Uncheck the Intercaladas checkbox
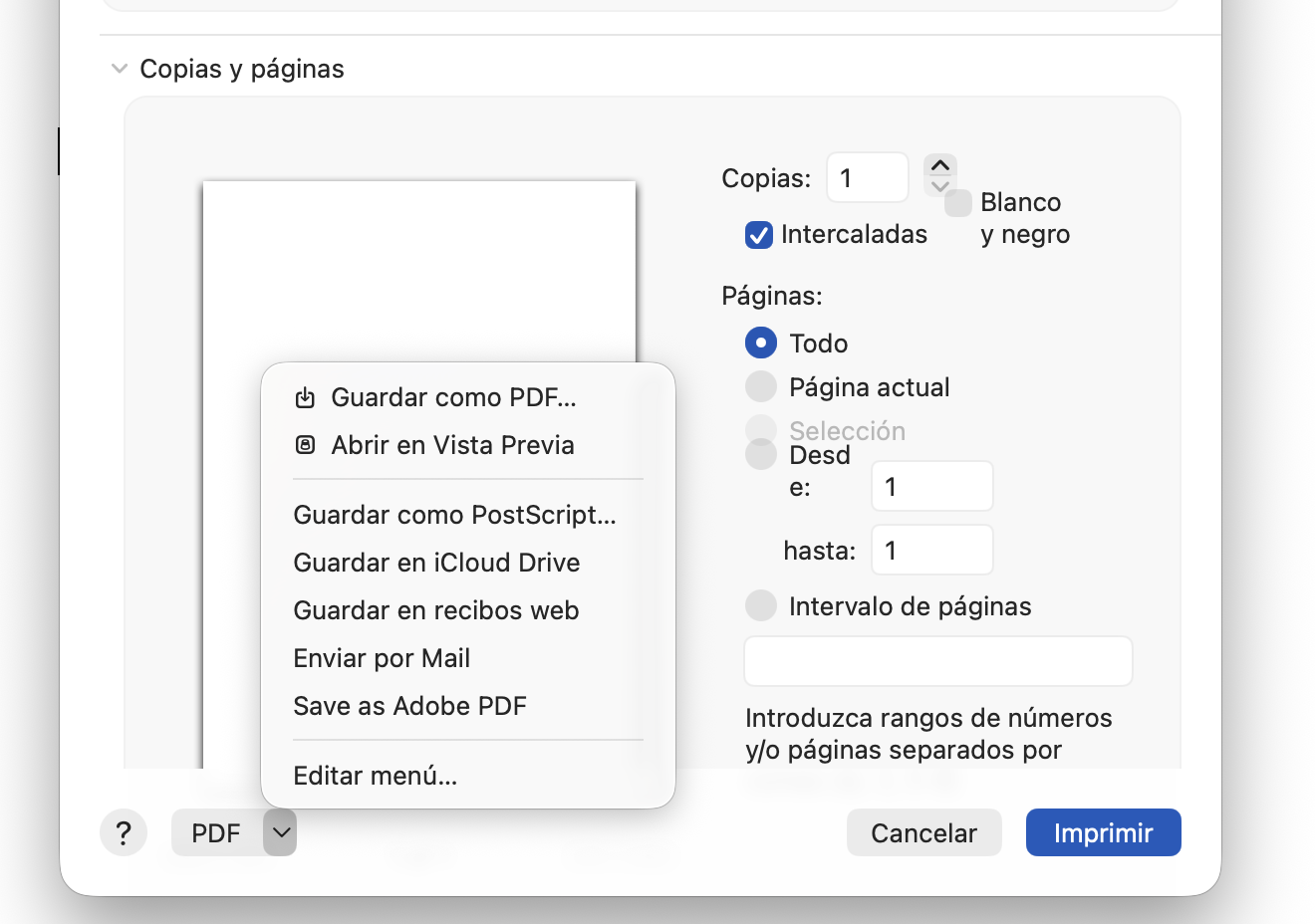Image resolution: width=1315 pixels, height=924 pixels. [759, 235]
